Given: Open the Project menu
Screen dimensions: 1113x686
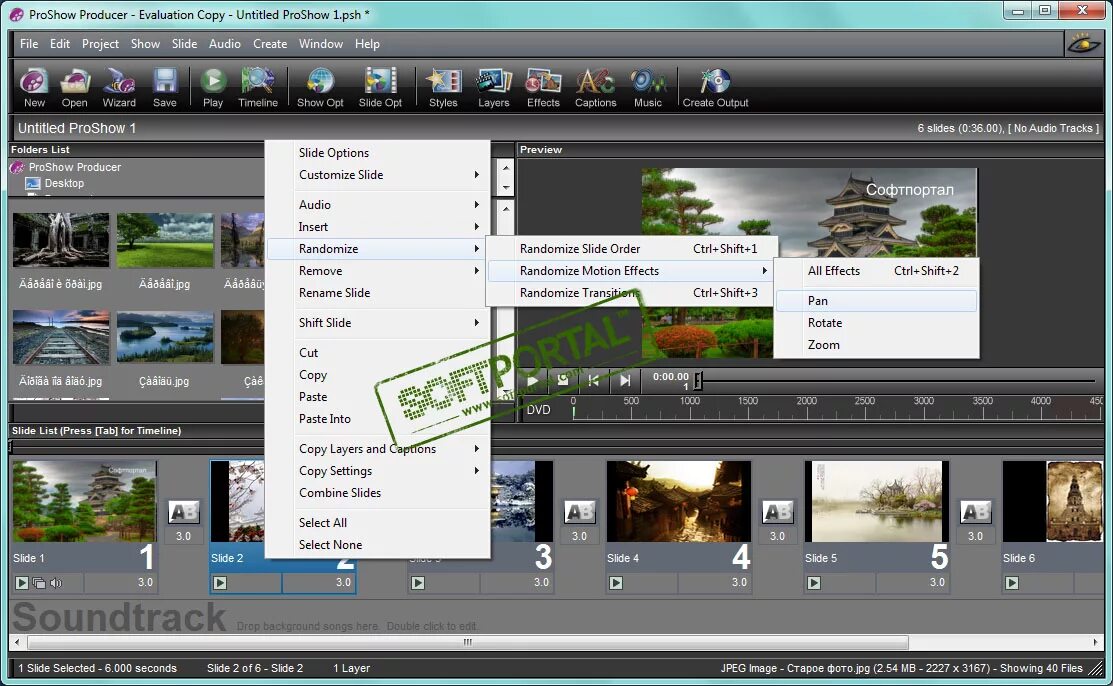Looking at the screenshot, I should pyautogui.click(x=100, y=44).
